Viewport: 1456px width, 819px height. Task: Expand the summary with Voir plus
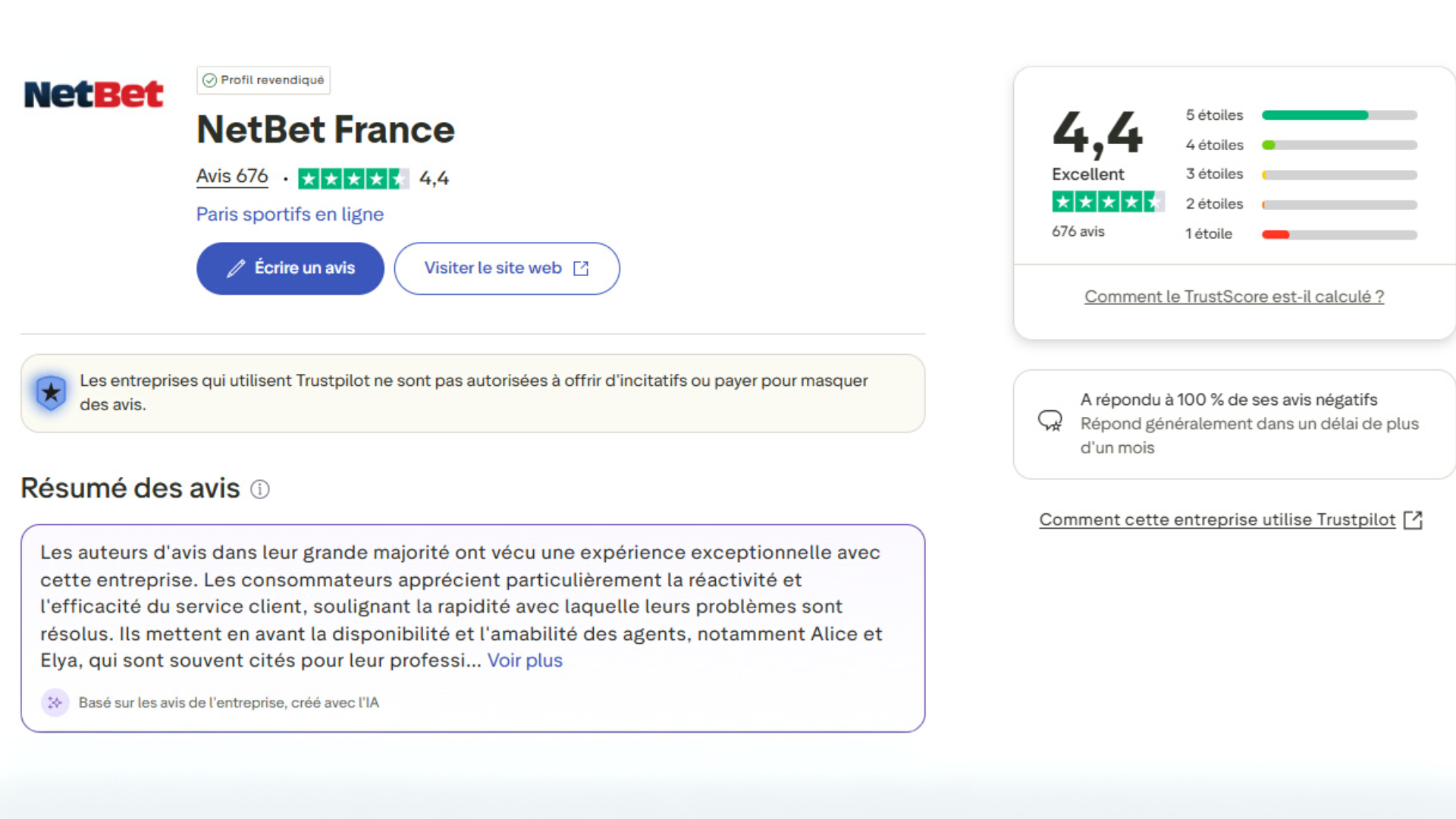click(x=525, y=660)
